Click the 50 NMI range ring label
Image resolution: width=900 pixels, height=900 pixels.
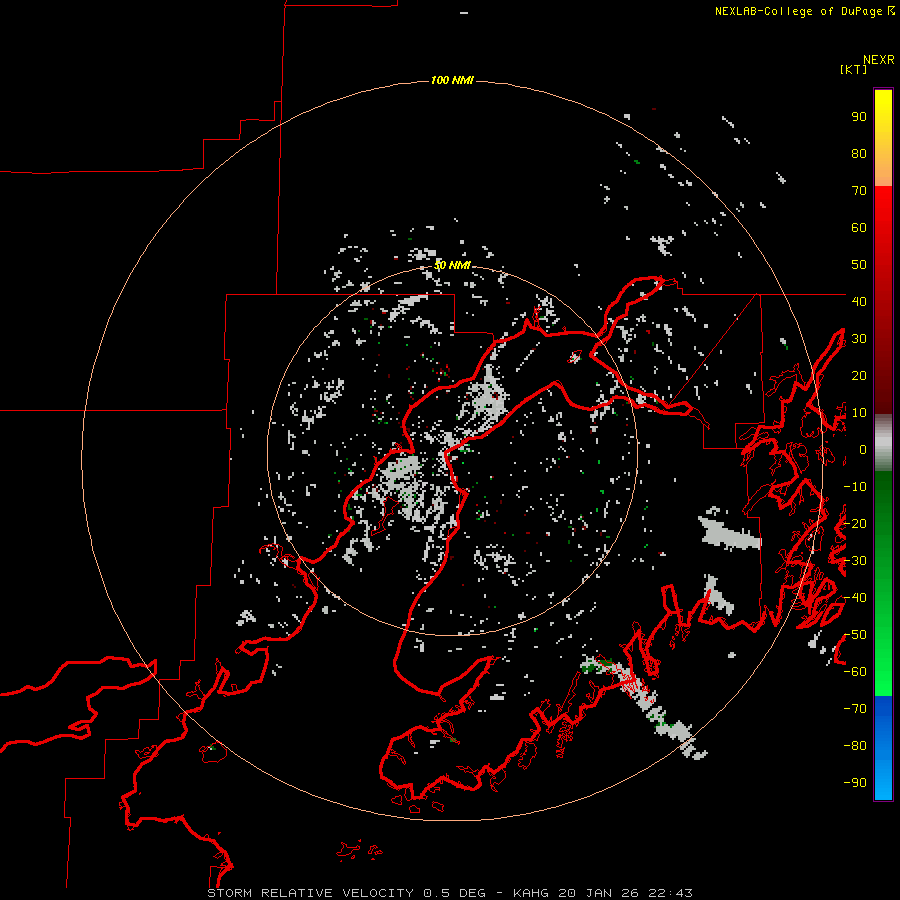tap(452, 265)
